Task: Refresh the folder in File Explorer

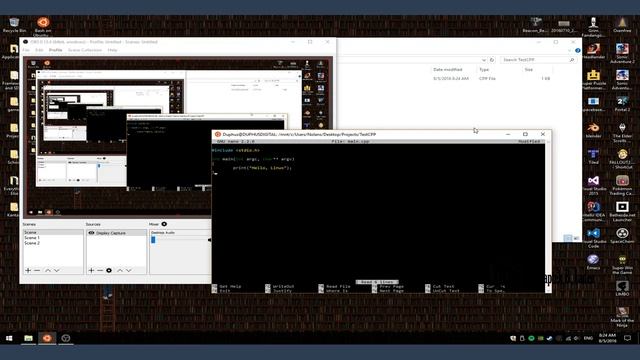Action: click(x=492, y=60)
